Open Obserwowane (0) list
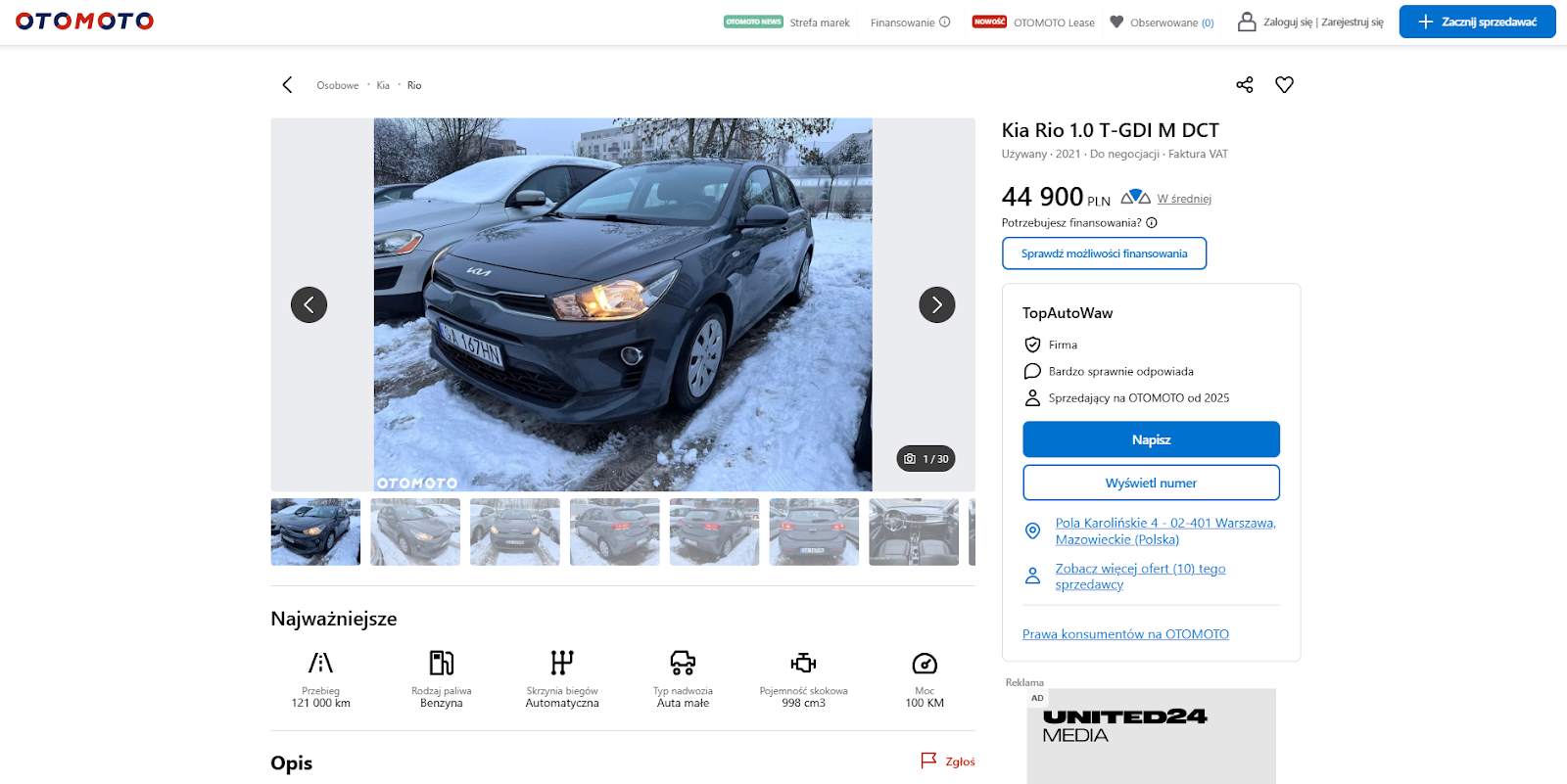The width and height of the screenshot is (1567, 784). [x=1172, y=23]
